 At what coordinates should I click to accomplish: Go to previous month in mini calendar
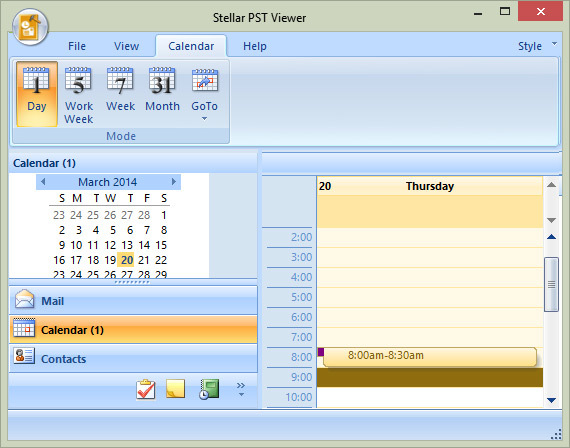coord(43,181)
